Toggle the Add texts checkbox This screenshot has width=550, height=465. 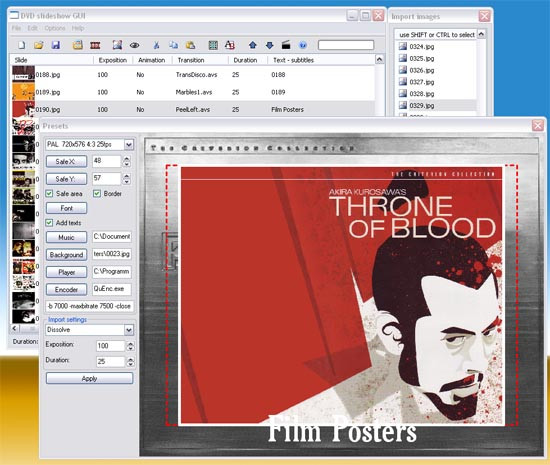click(49, 223)
